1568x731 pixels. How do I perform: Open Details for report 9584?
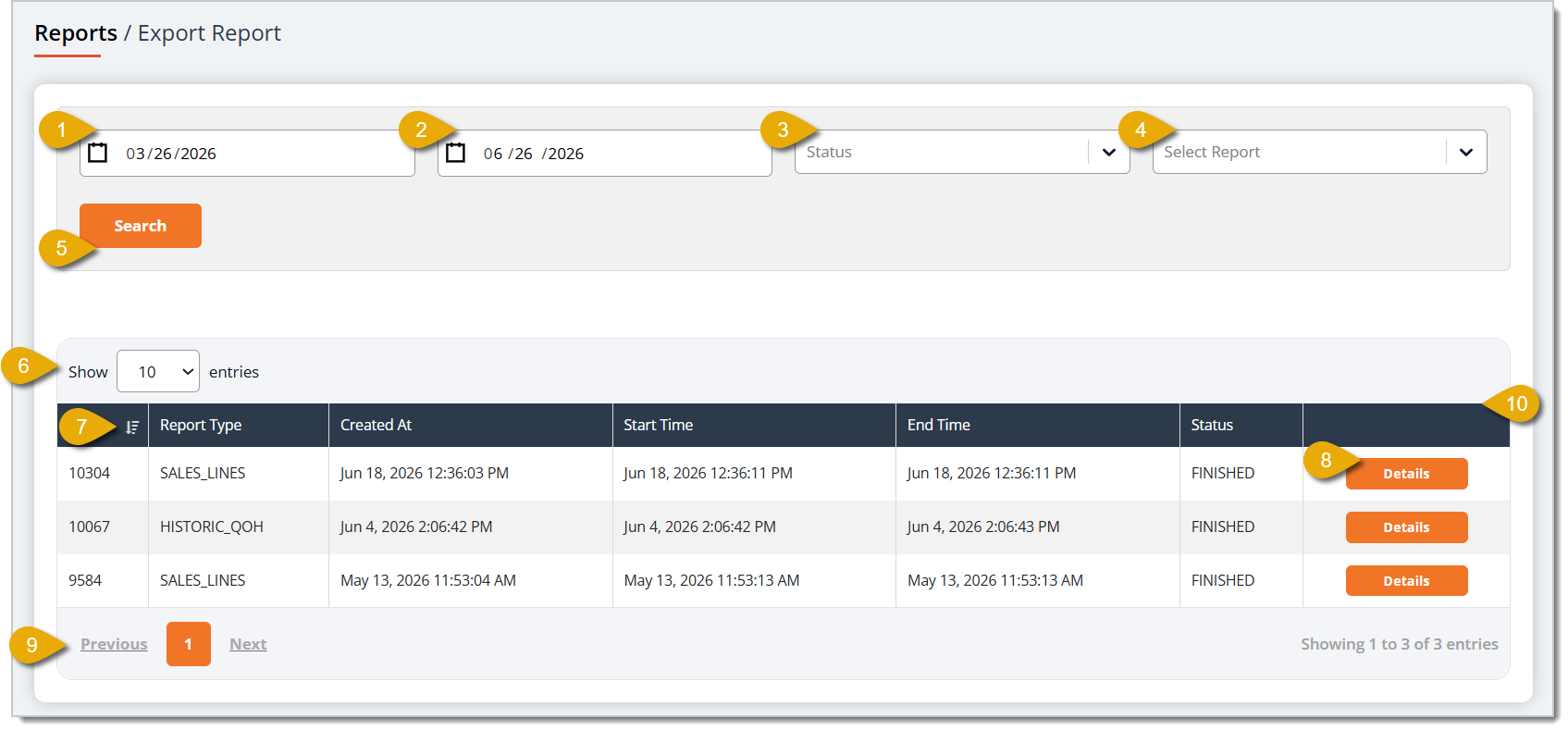(1406, 581)
